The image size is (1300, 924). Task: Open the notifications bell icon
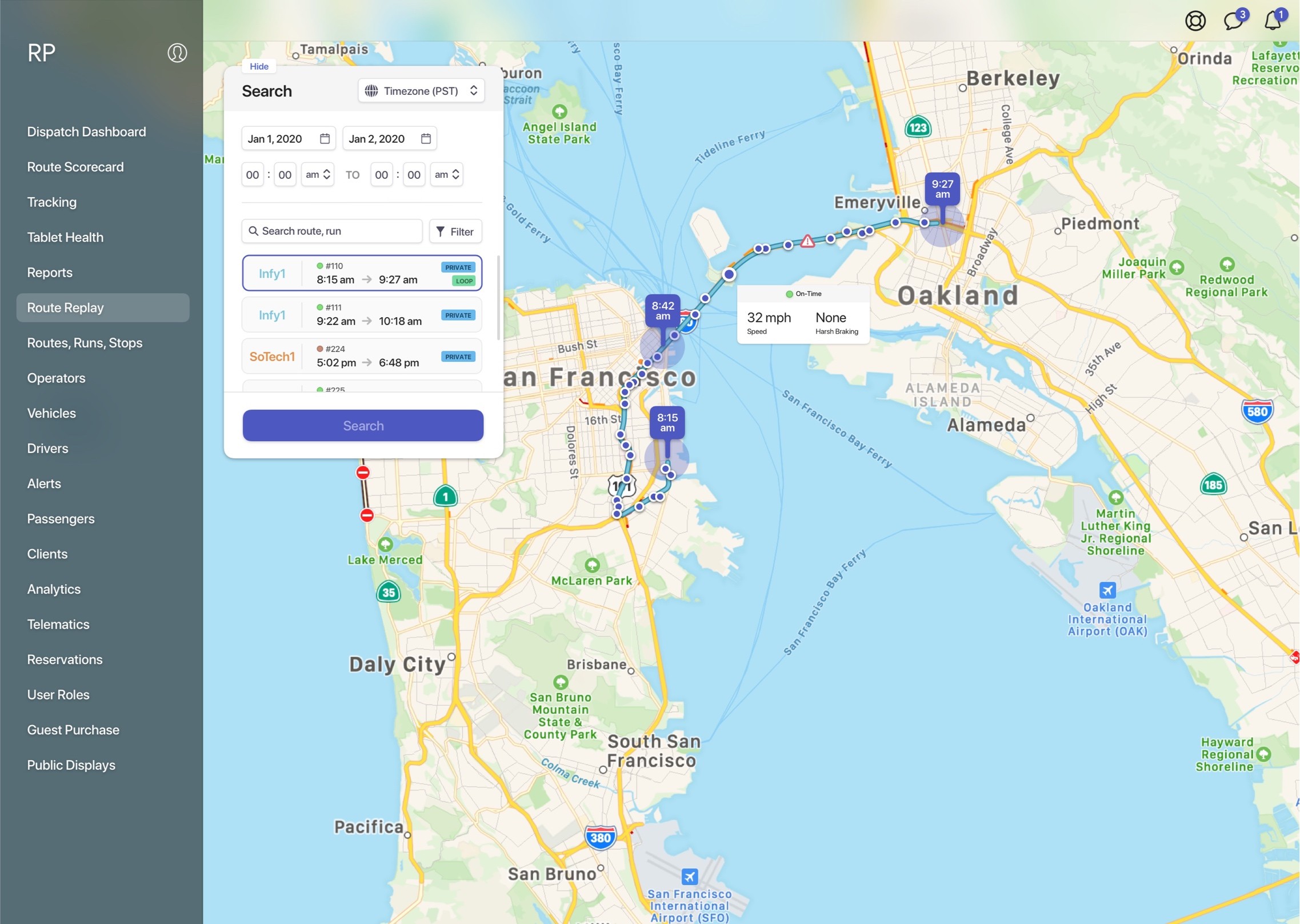pos(1272,21)
